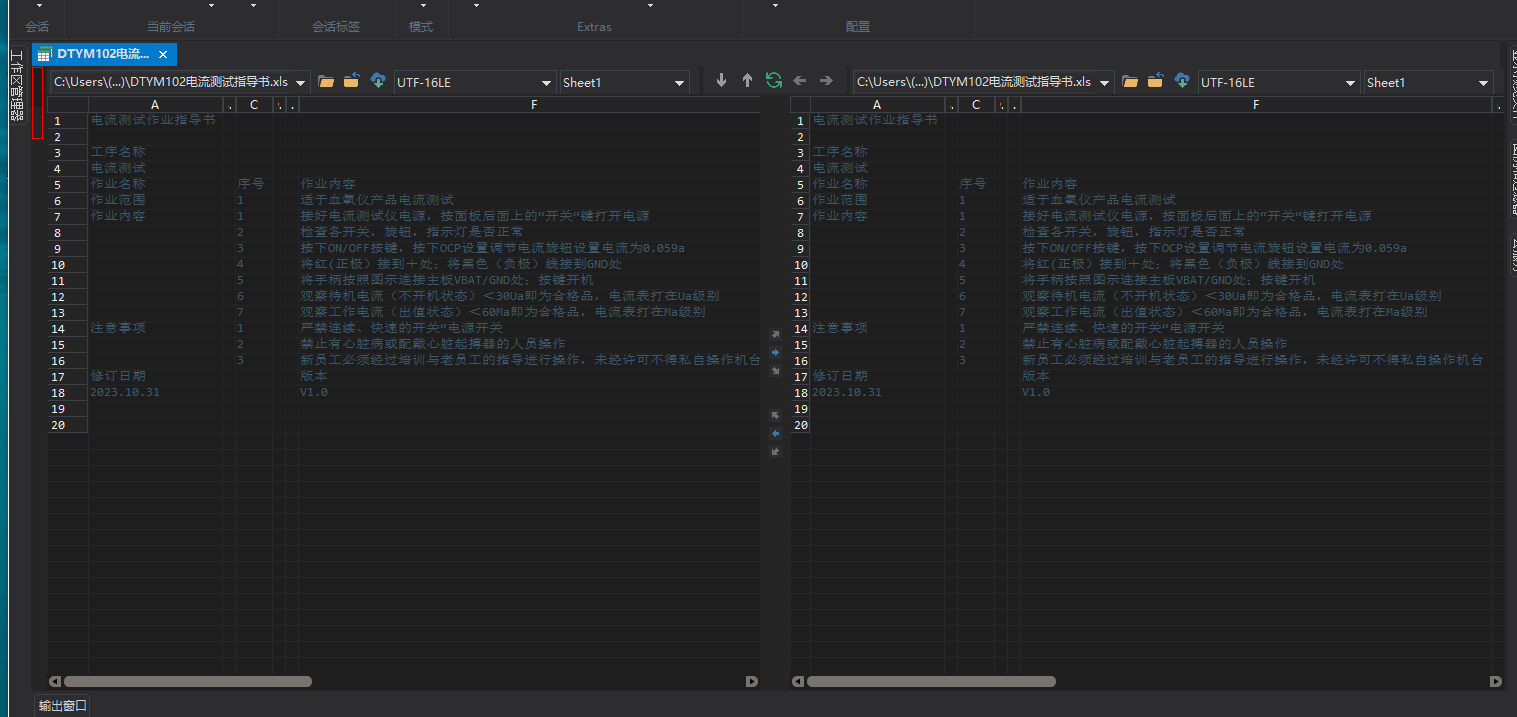Screen dimensions: 1517x717
Task: Open file browser for right pane
Action: pos(1130,82)
